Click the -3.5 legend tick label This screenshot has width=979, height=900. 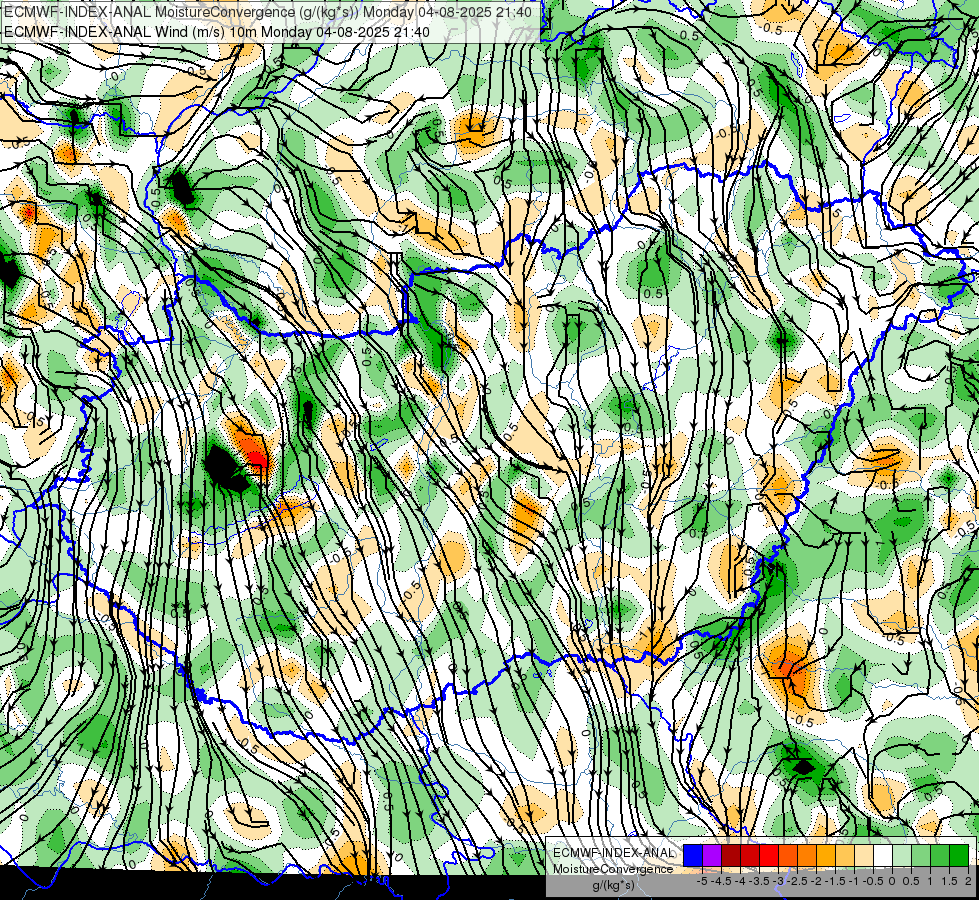tap(759, 881)
